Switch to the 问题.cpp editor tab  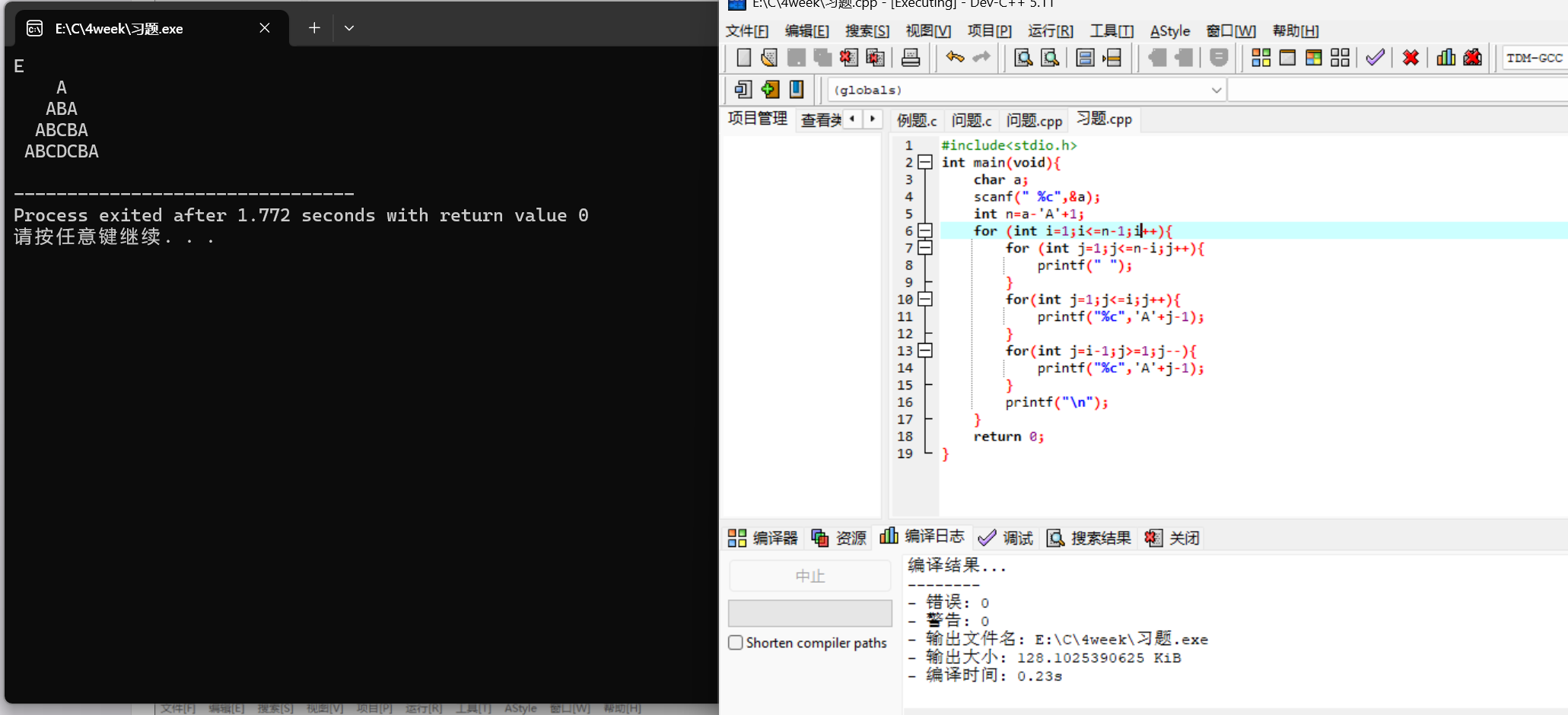coord(1034,120)
